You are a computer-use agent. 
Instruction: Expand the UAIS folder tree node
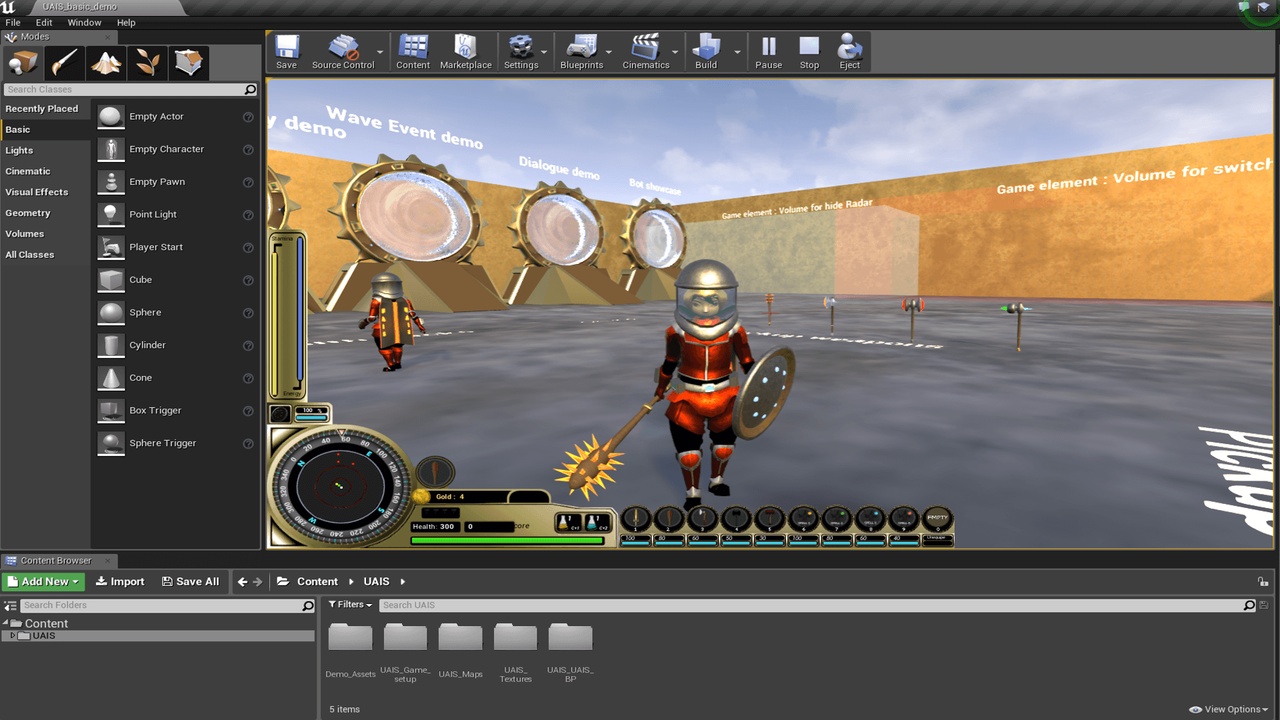(x=12, y=636)
